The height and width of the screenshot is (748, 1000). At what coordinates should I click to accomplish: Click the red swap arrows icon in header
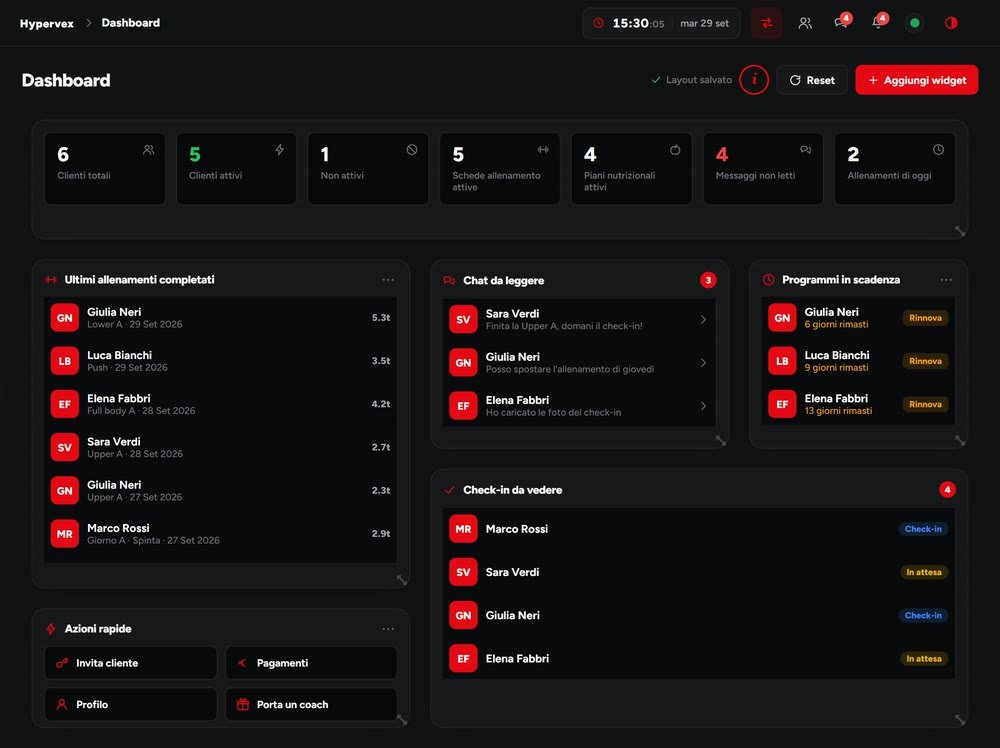(767, 23)
